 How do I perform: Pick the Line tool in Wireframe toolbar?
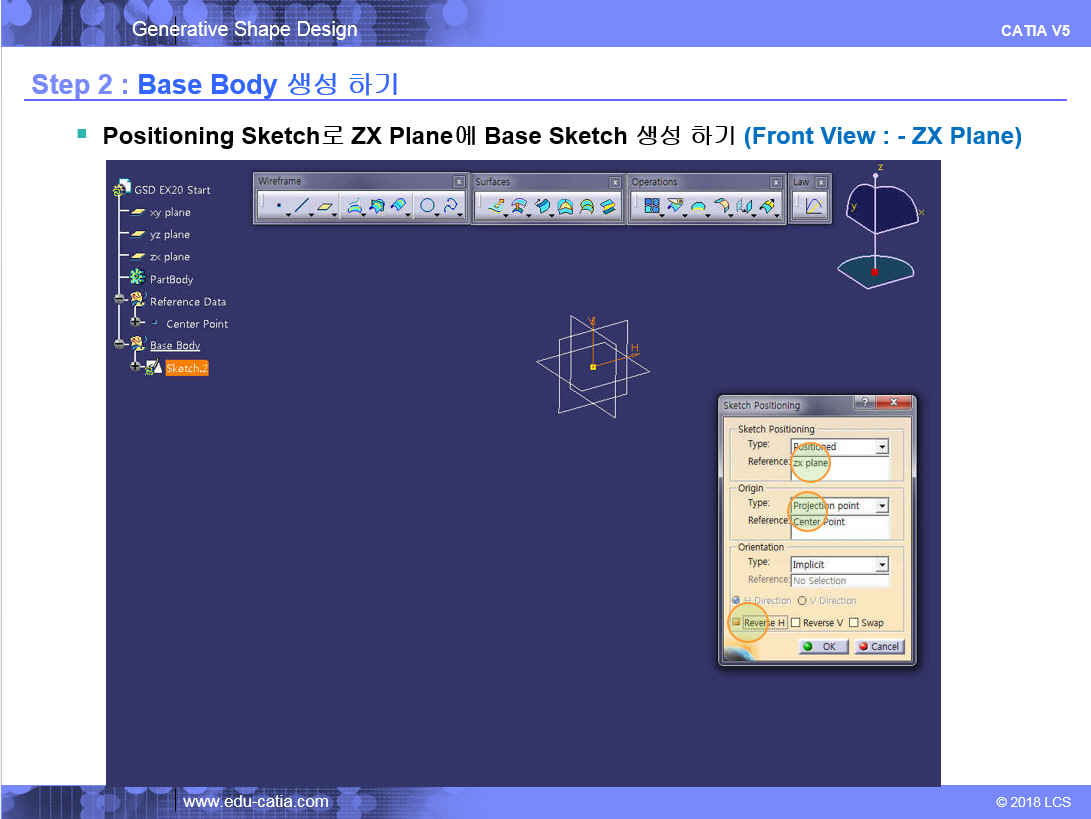(301, 206)
